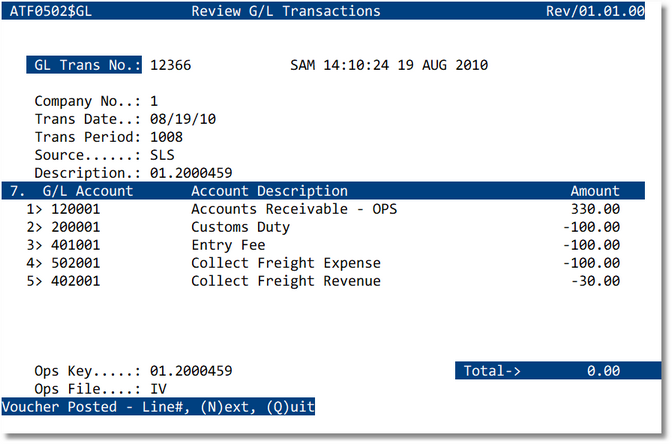This screenshot has height=444, width=672.
Task: Click the 330.00 amount on line 1
Action: coord(598,209)
